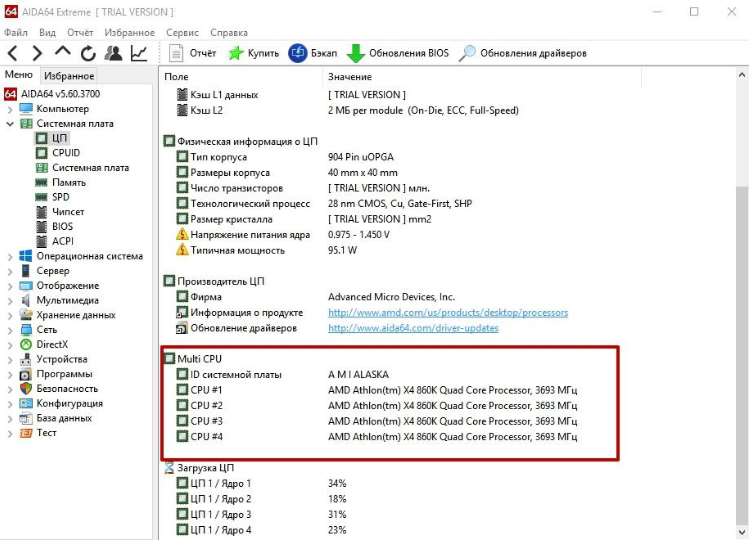Expand the Сеть tree node
This screenshot has width=754, height=555.
10,330
